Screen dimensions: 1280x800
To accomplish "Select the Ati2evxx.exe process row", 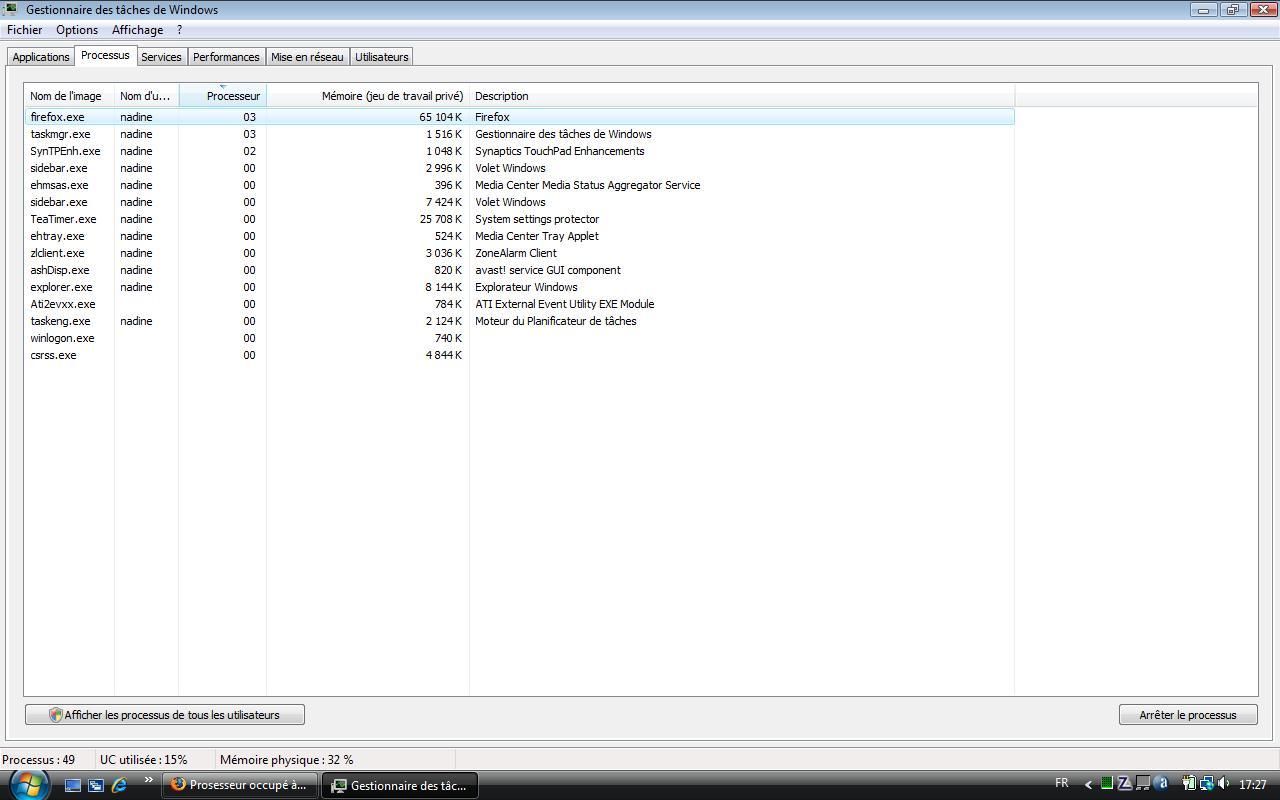I will point(520,304).
